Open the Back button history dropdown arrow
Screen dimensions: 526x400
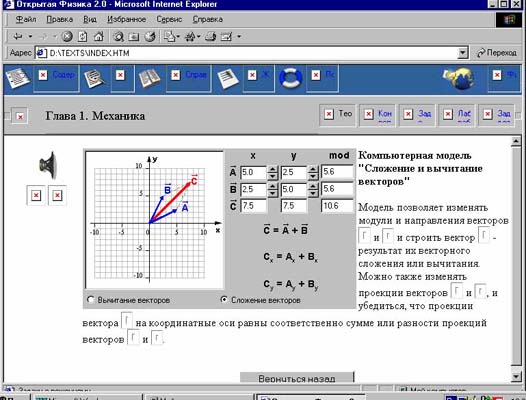(31, 36)
